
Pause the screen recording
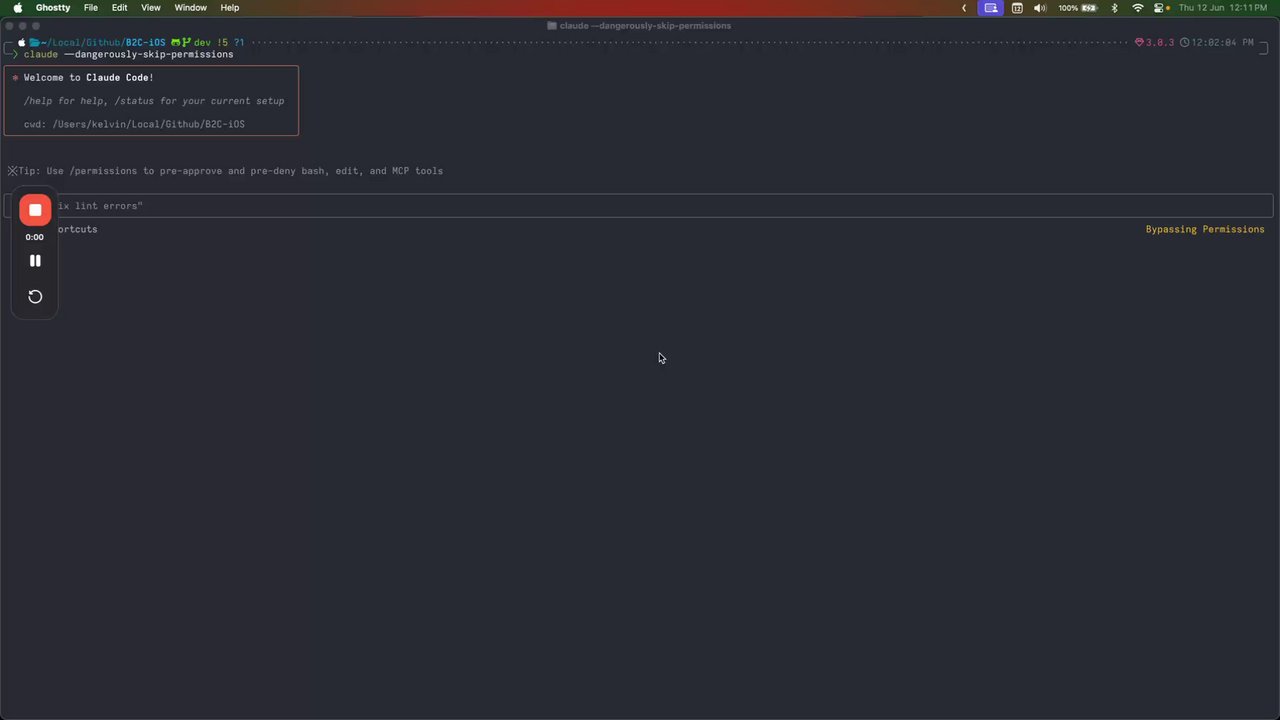point(35,261)
